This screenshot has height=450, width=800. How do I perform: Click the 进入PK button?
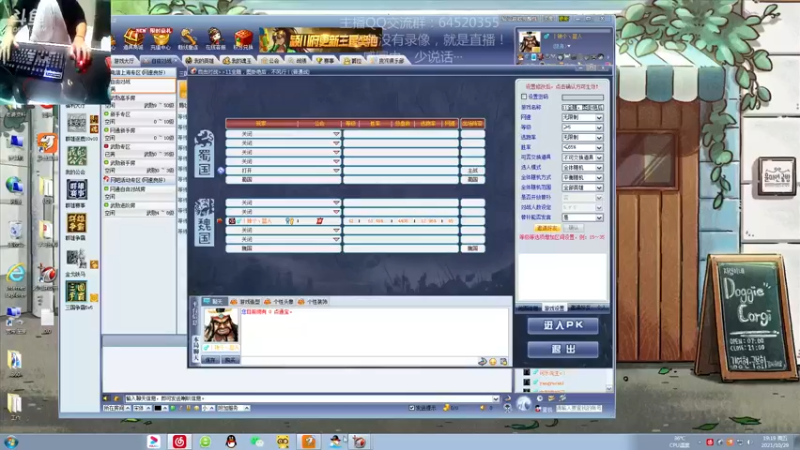(x=563, y=326)
